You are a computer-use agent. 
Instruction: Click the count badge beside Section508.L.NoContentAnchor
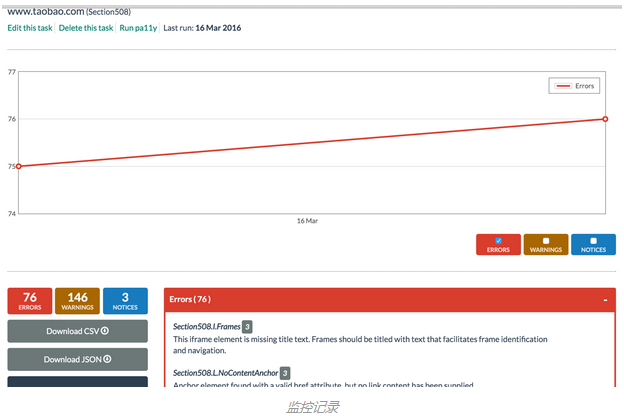[284, 373]
